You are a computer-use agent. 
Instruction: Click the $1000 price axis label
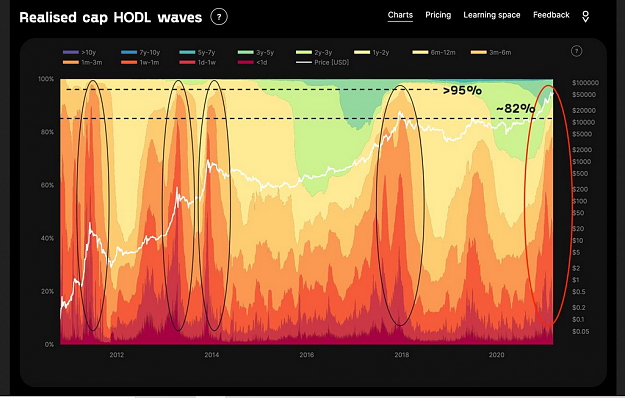click(x=582, y=161)
